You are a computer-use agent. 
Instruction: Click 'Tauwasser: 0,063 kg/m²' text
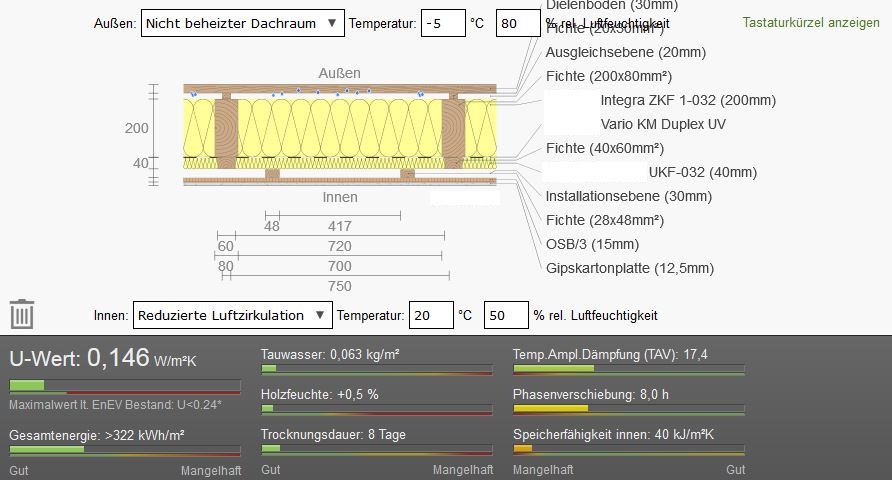[330, 354]
